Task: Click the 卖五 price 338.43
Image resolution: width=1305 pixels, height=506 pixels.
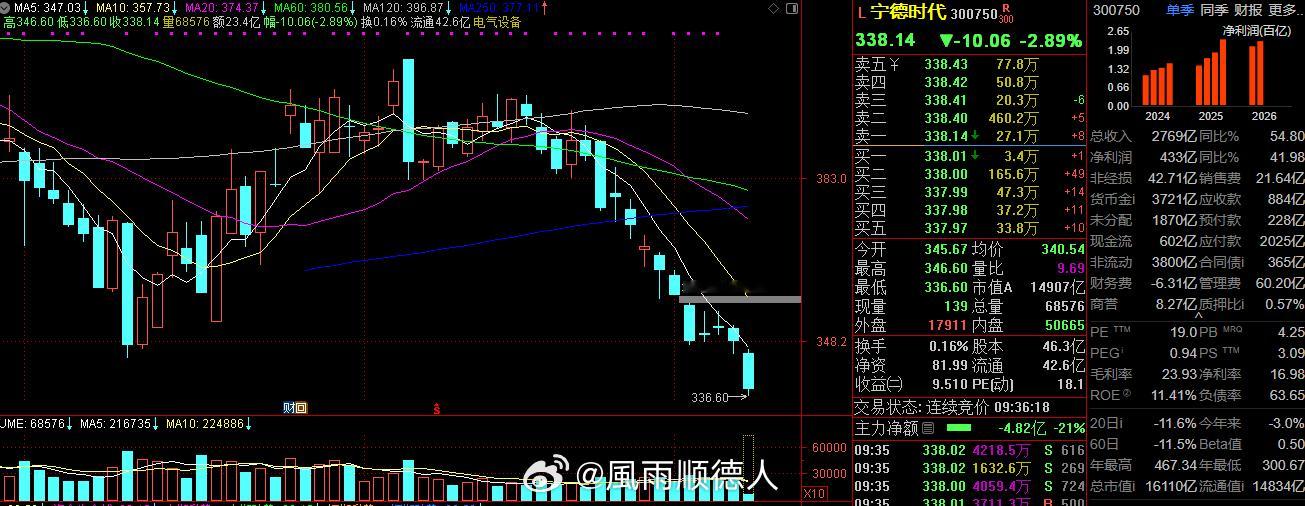Action: pos(945,64)
